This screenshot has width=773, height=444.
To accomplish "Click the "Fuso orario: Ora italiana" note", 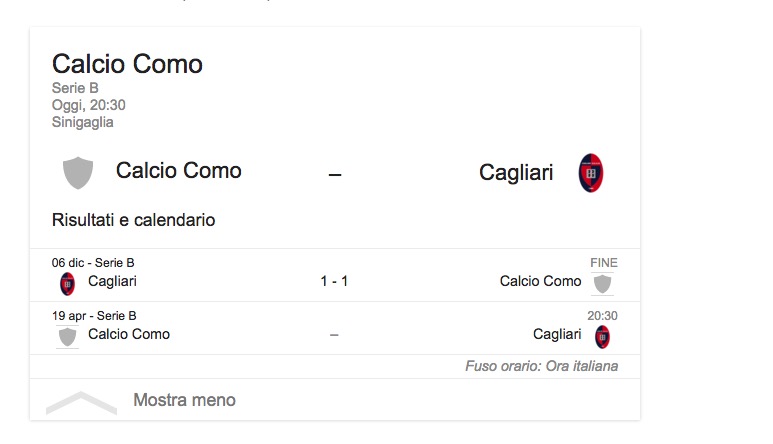I will click(x=541, y=366).
